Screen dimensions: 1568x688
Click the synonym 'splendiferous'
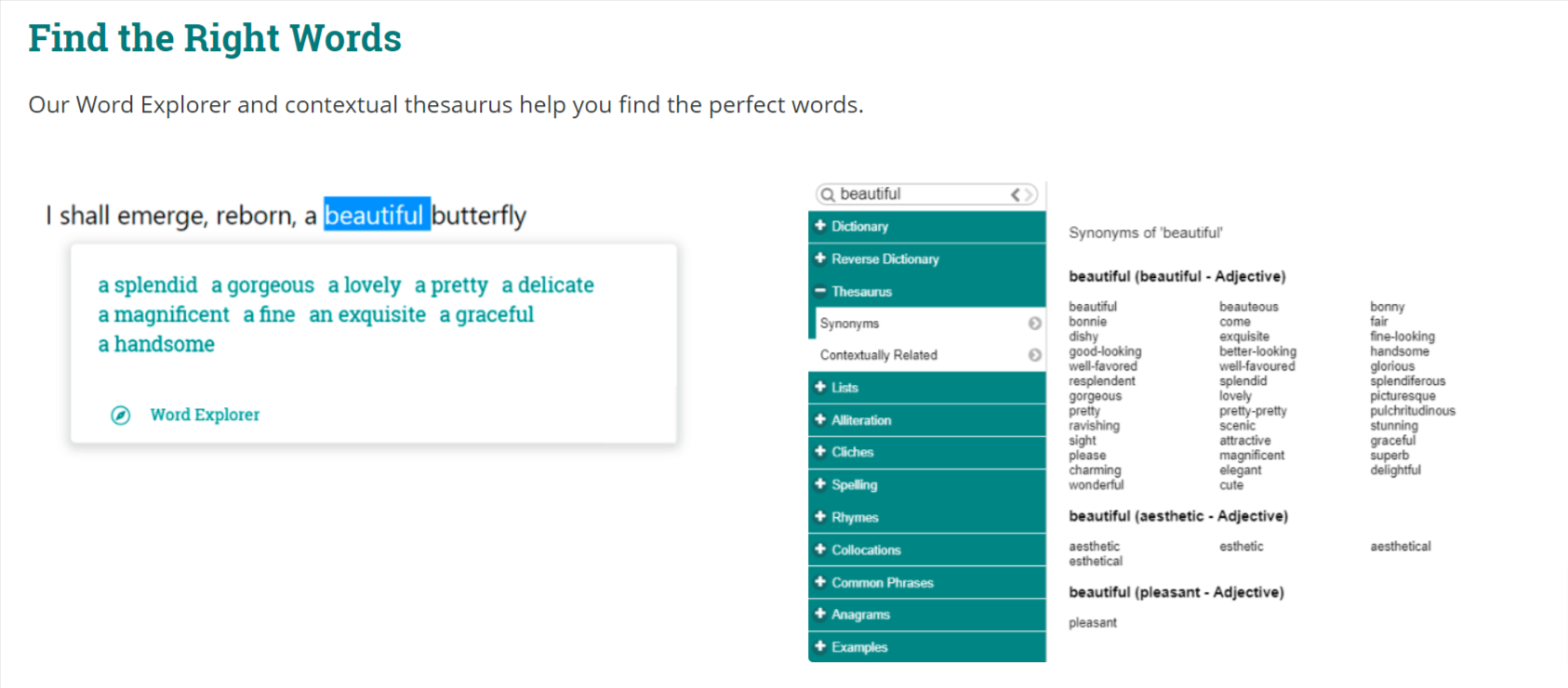point(1407,381)
